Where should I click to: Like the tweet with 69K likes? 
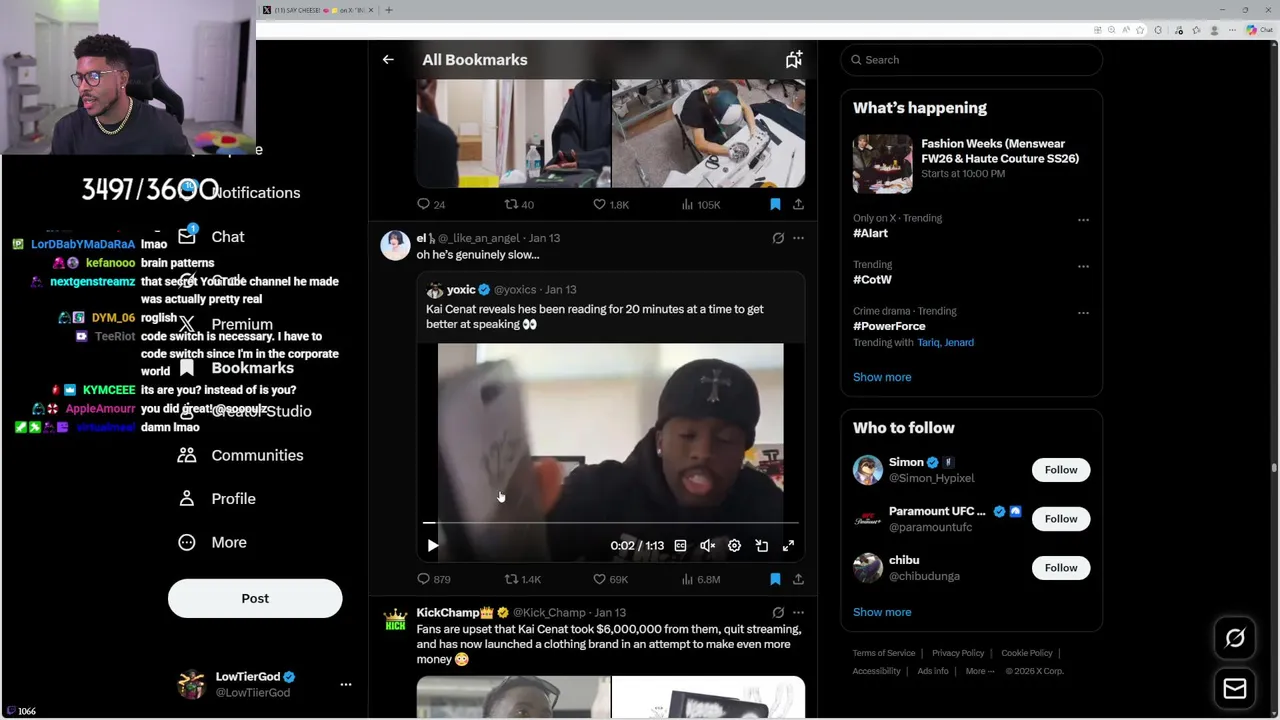pyautogui.click(x=611, y=579)
